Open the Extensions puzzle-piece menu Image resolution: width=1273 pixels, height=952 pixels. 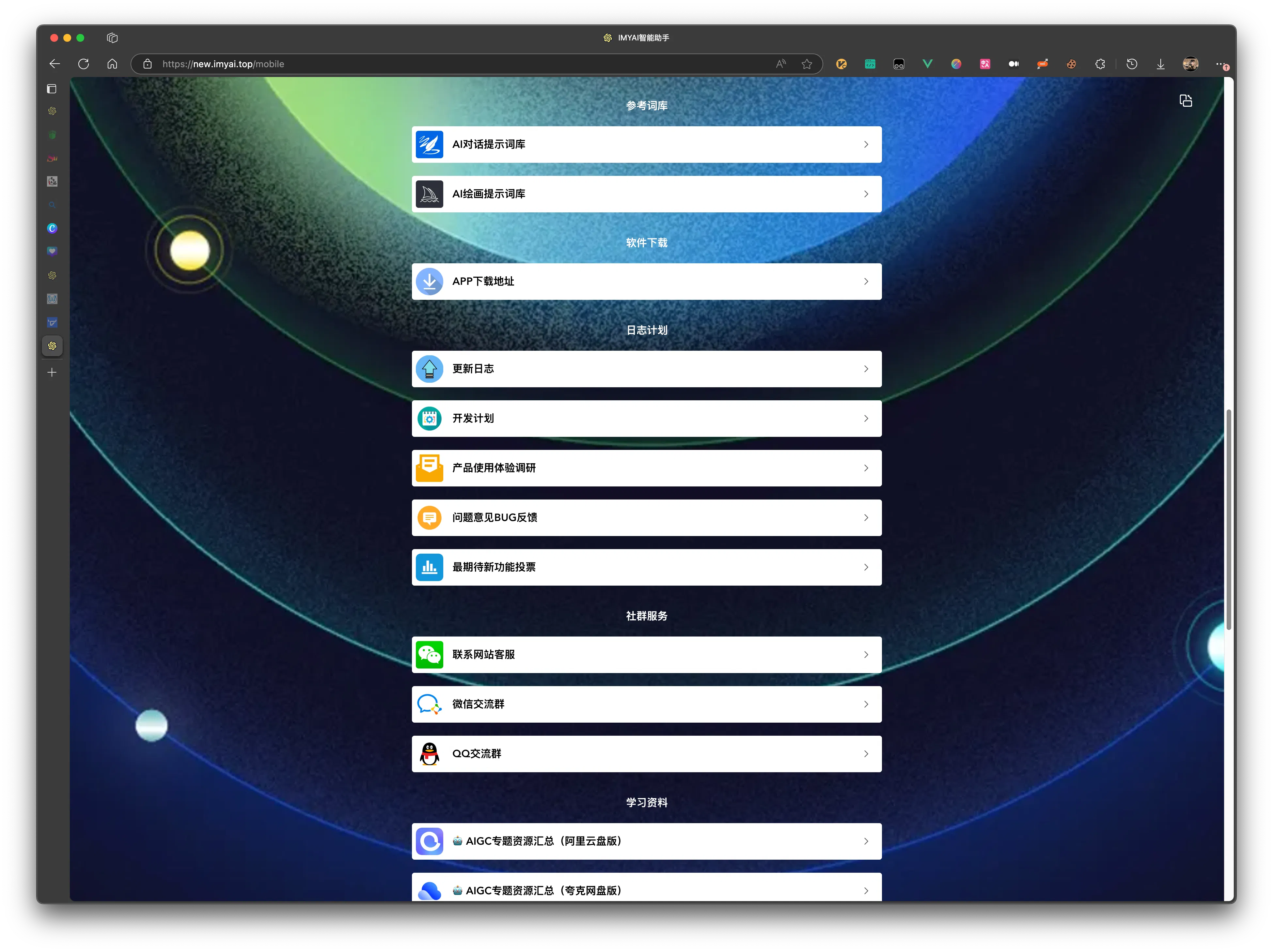pyautogui.click(x=1100, y=64)
